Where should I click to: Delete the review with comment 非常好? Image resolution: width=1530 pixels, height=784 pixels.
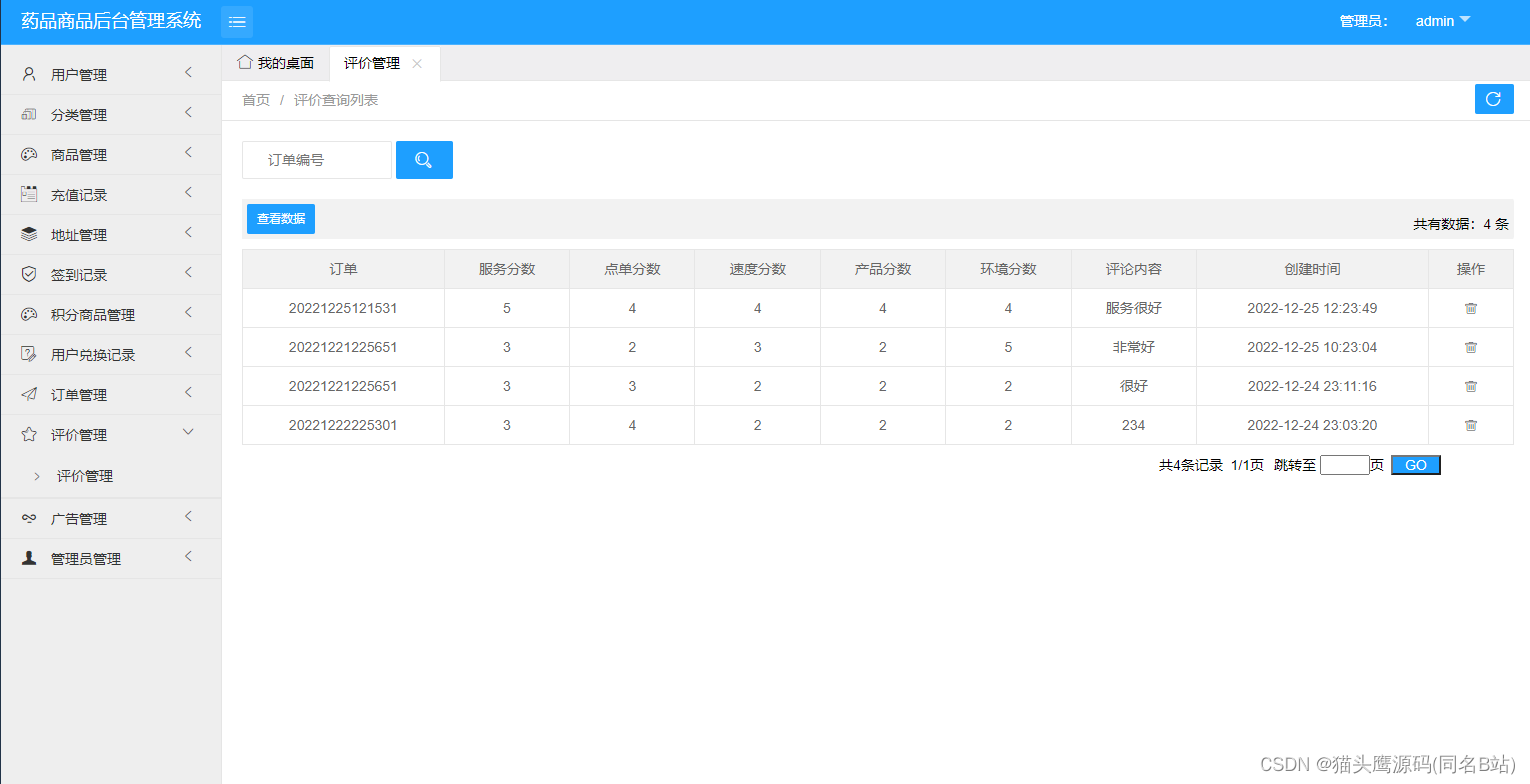[1471, 347]
